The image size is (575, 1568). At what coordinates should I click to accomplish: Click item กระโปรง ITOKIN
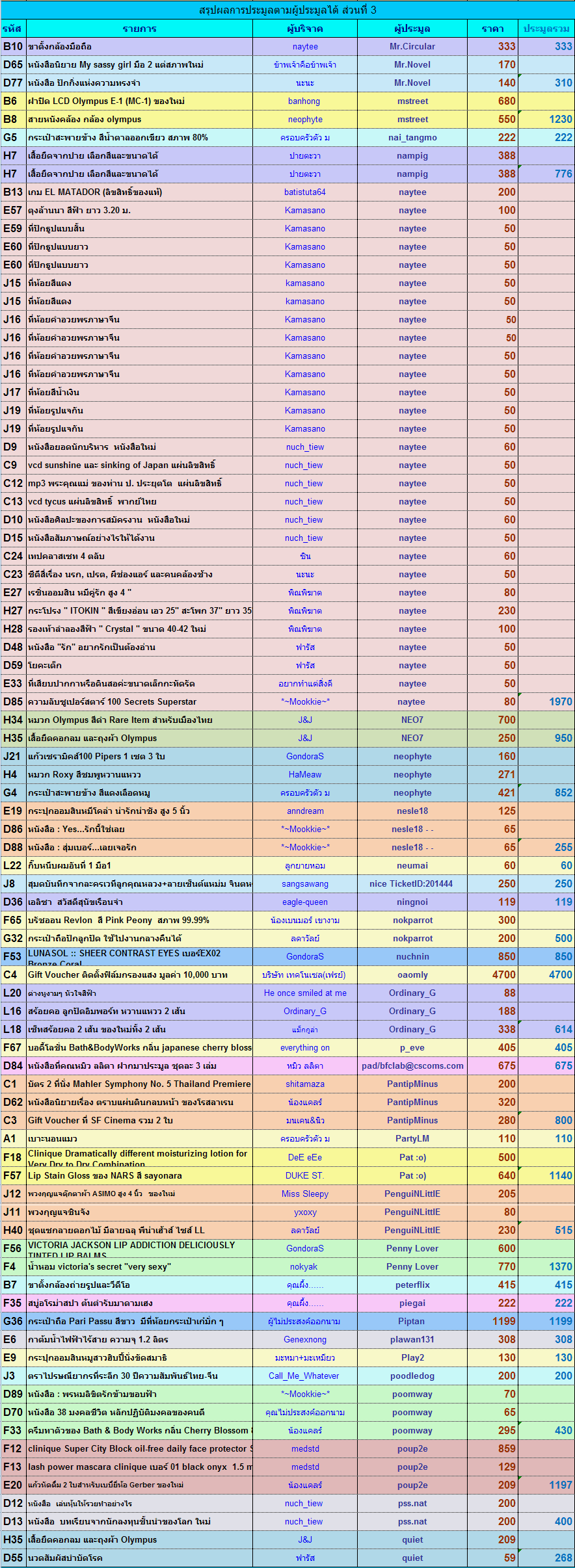click(x=139, y=611)
